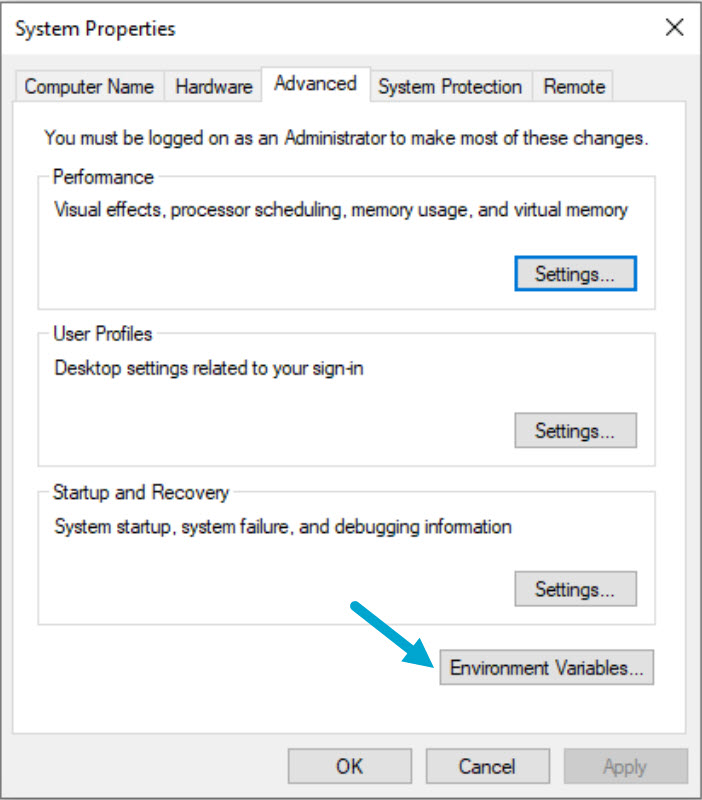
Task: Click the Administrator logon notice text
Action: point(346,139)
